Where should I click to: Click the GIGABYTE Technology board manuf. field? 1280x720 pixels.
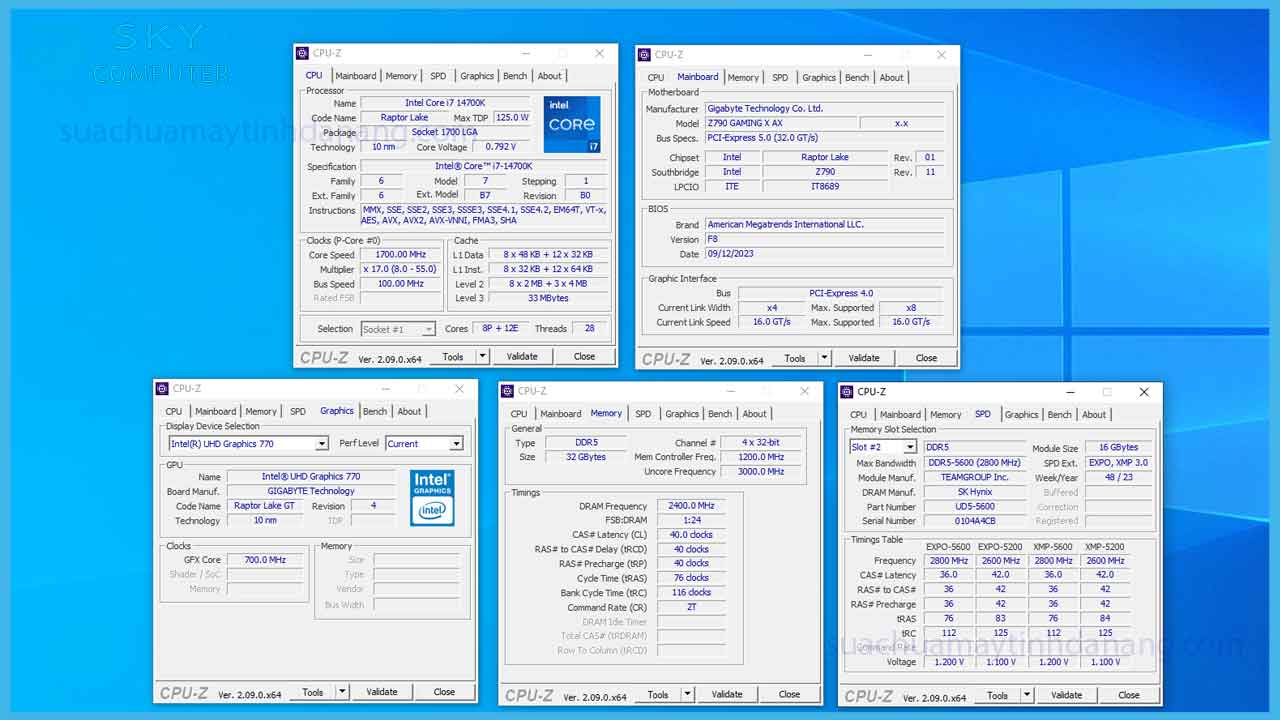[311, 491]
